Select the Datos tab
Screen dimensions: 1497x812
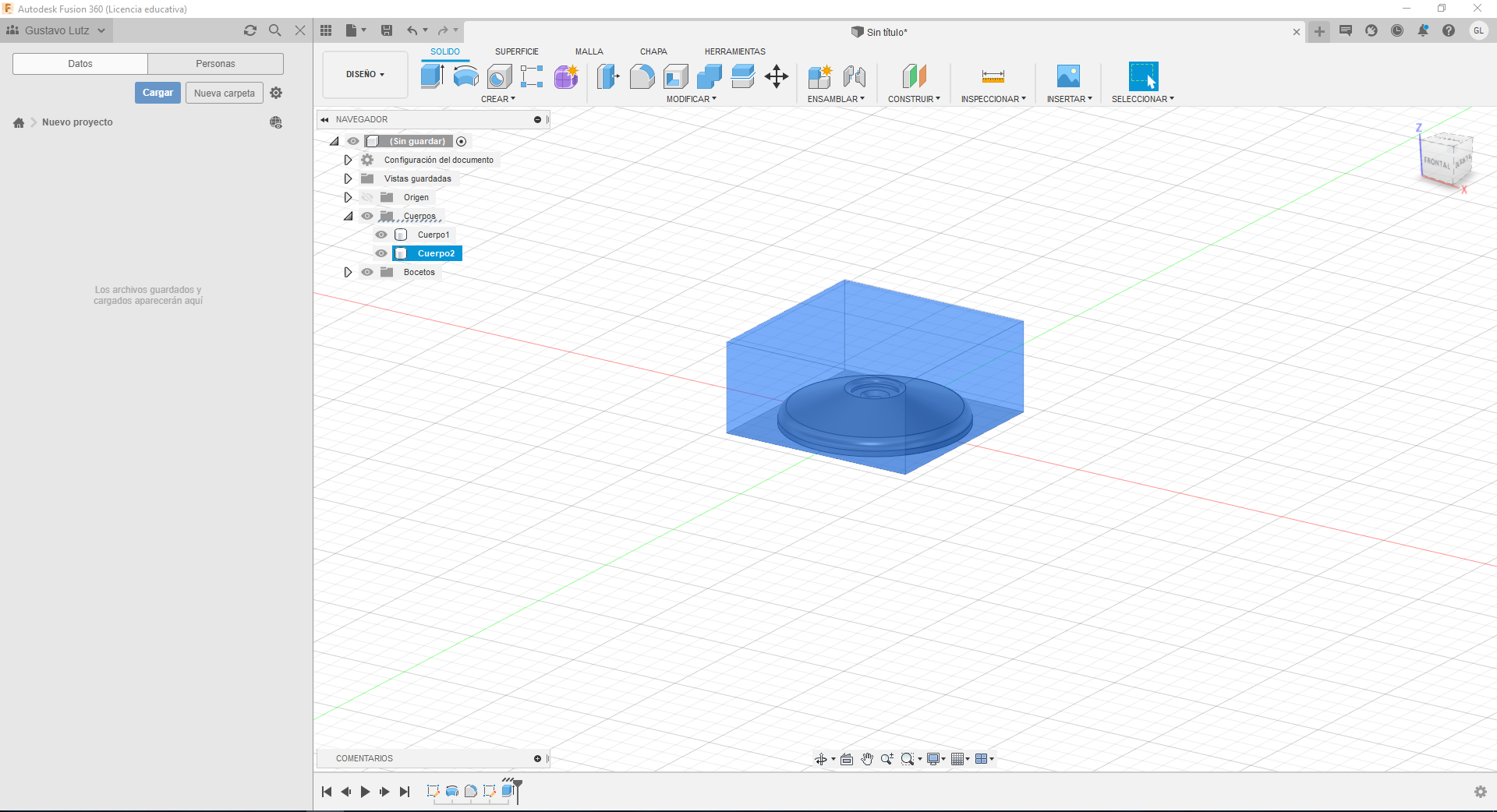[80, 64]
